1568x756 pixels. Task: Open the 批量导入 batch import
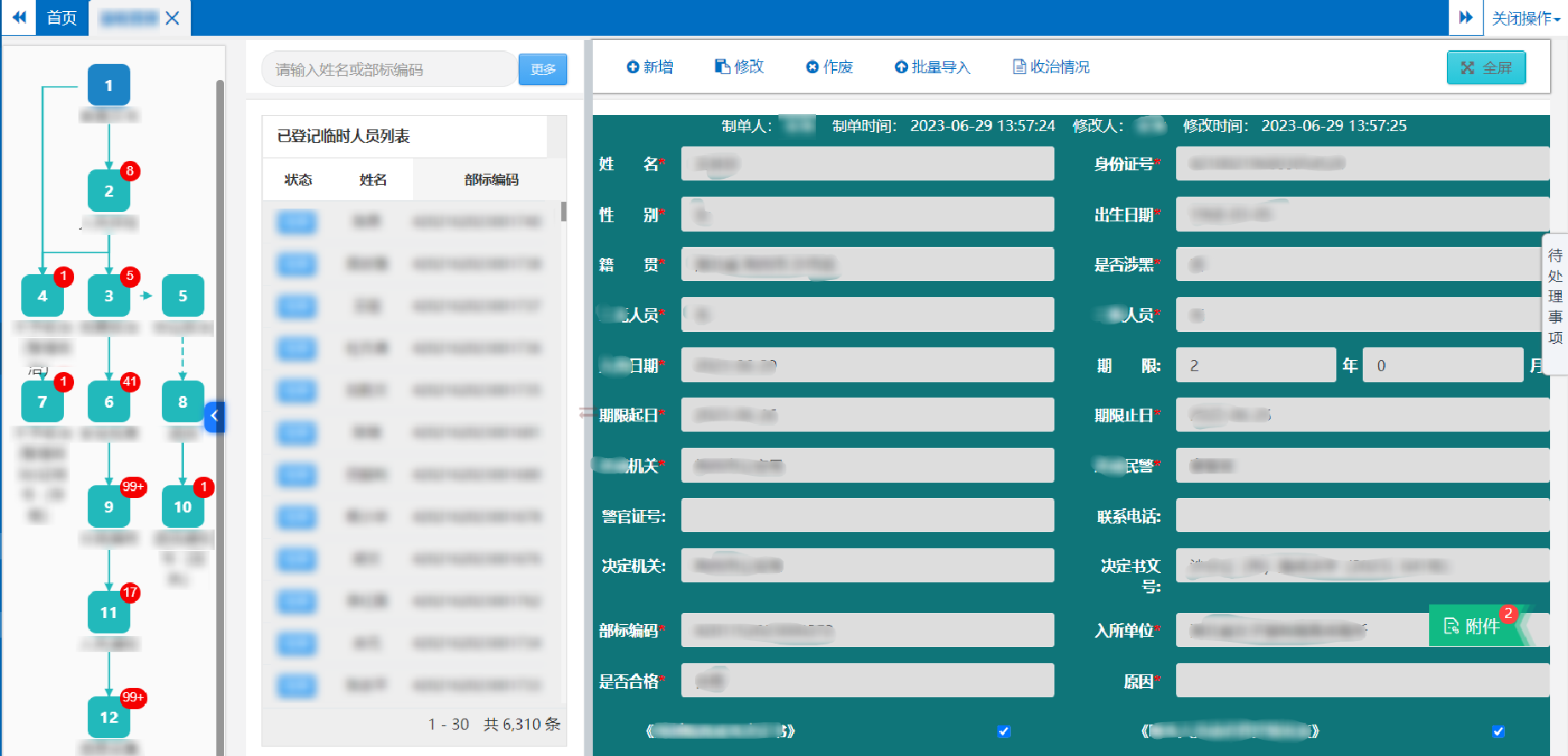[x=932, y=67]
